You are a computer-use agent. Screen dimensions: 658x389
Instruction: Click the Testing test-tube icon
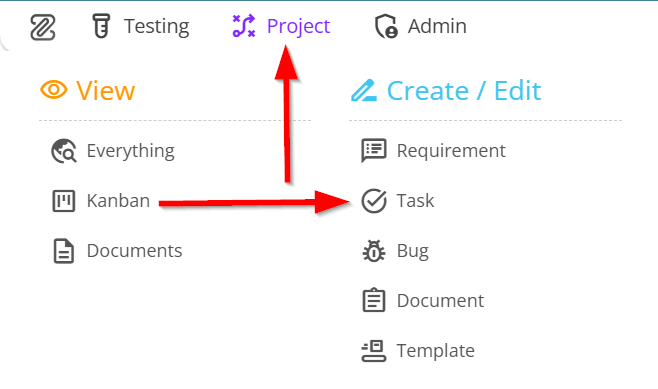coord(101,26)
